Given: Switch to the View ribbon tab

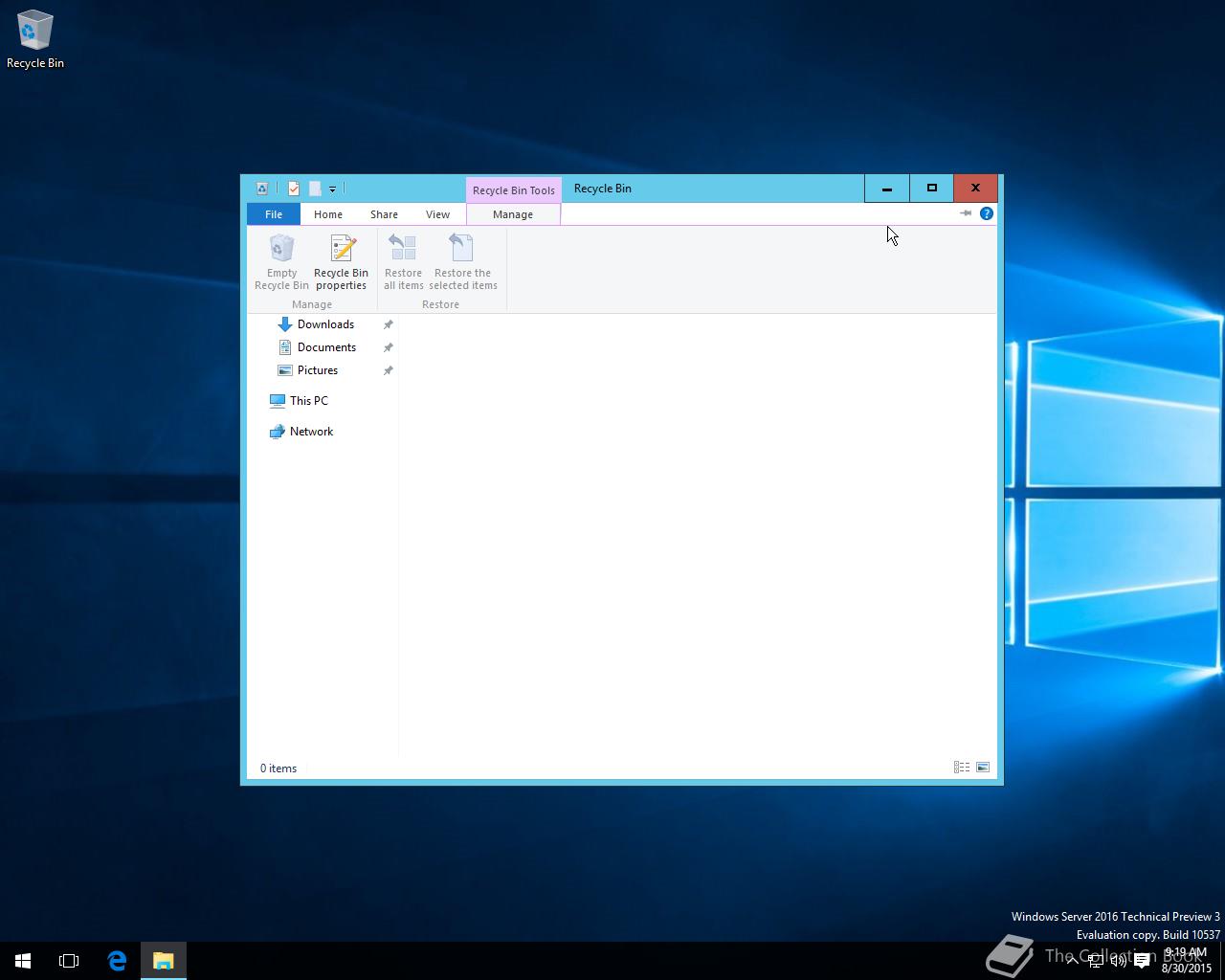Looking at the screenshot, I should [x=437, y=214].
